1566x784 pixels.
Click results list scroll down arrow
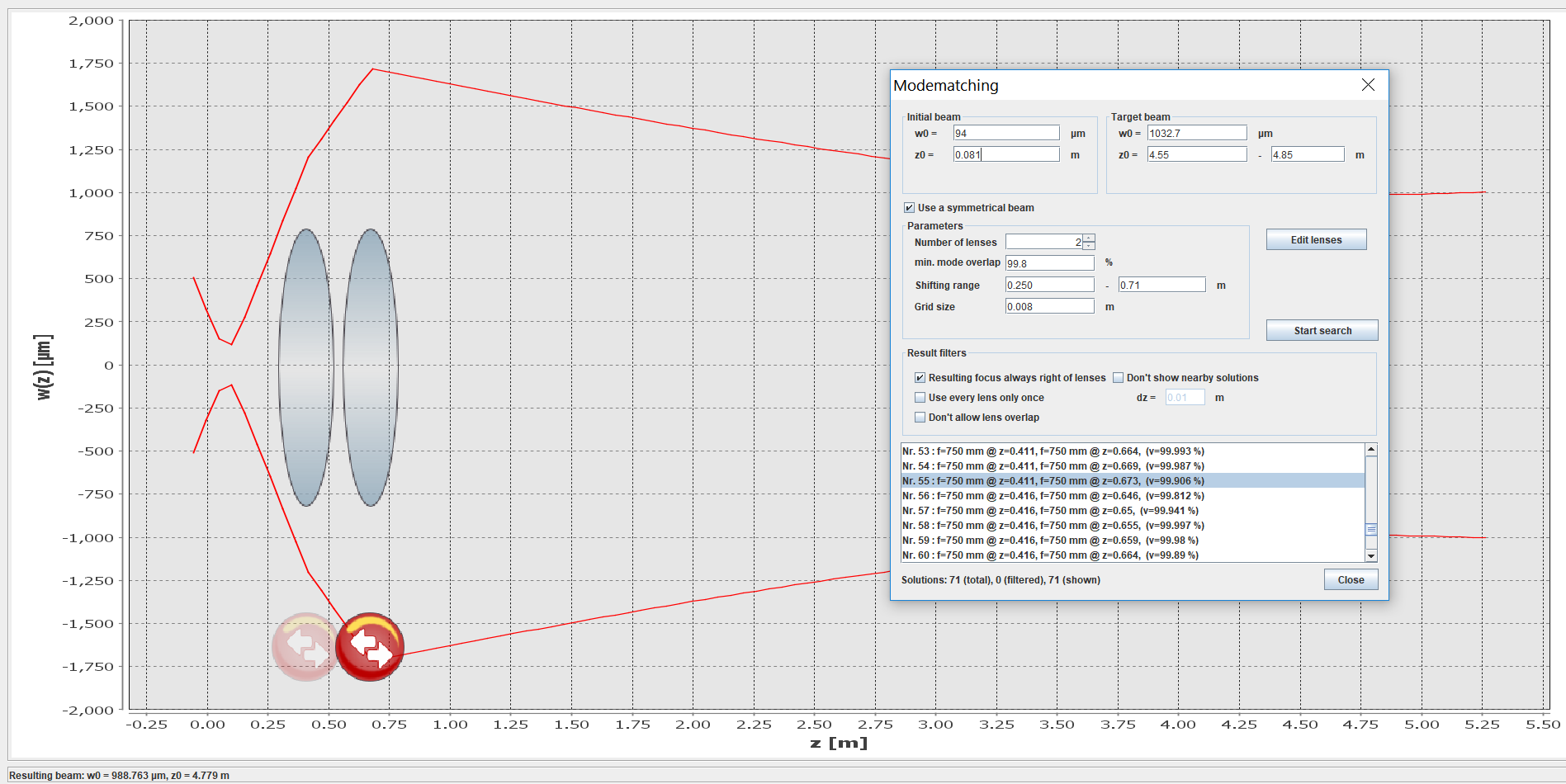click(x=1371, y=556)
